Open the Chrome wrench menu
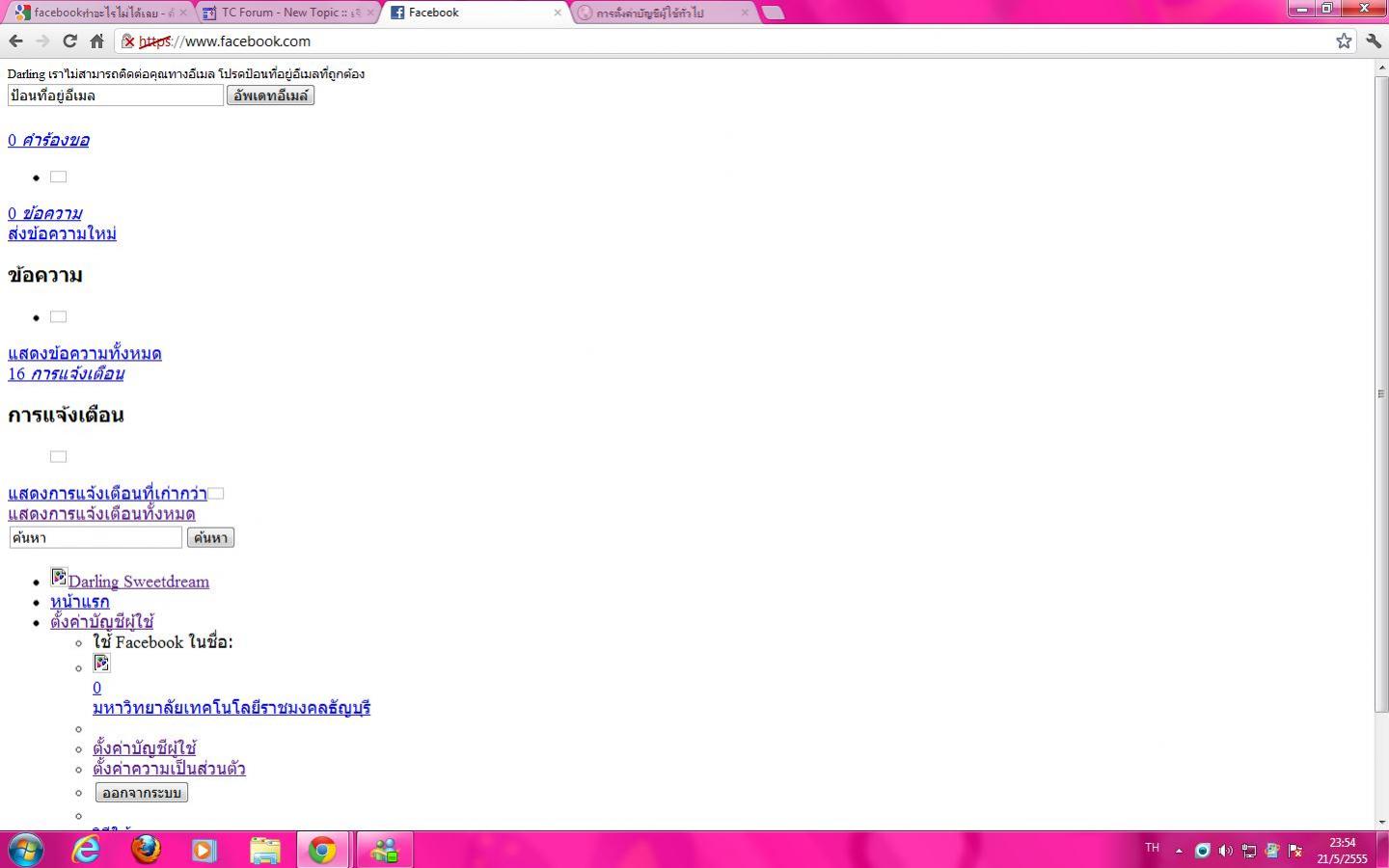This screenshot has width=1389, height=868. 1374,41
